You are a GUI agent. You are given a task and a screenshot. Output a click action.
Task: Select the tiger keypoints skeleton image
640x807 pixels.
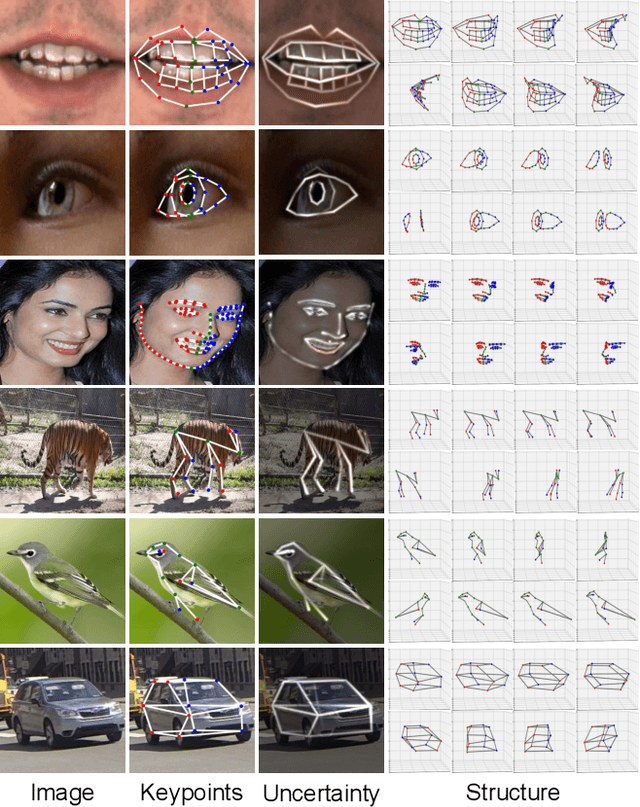192,451
